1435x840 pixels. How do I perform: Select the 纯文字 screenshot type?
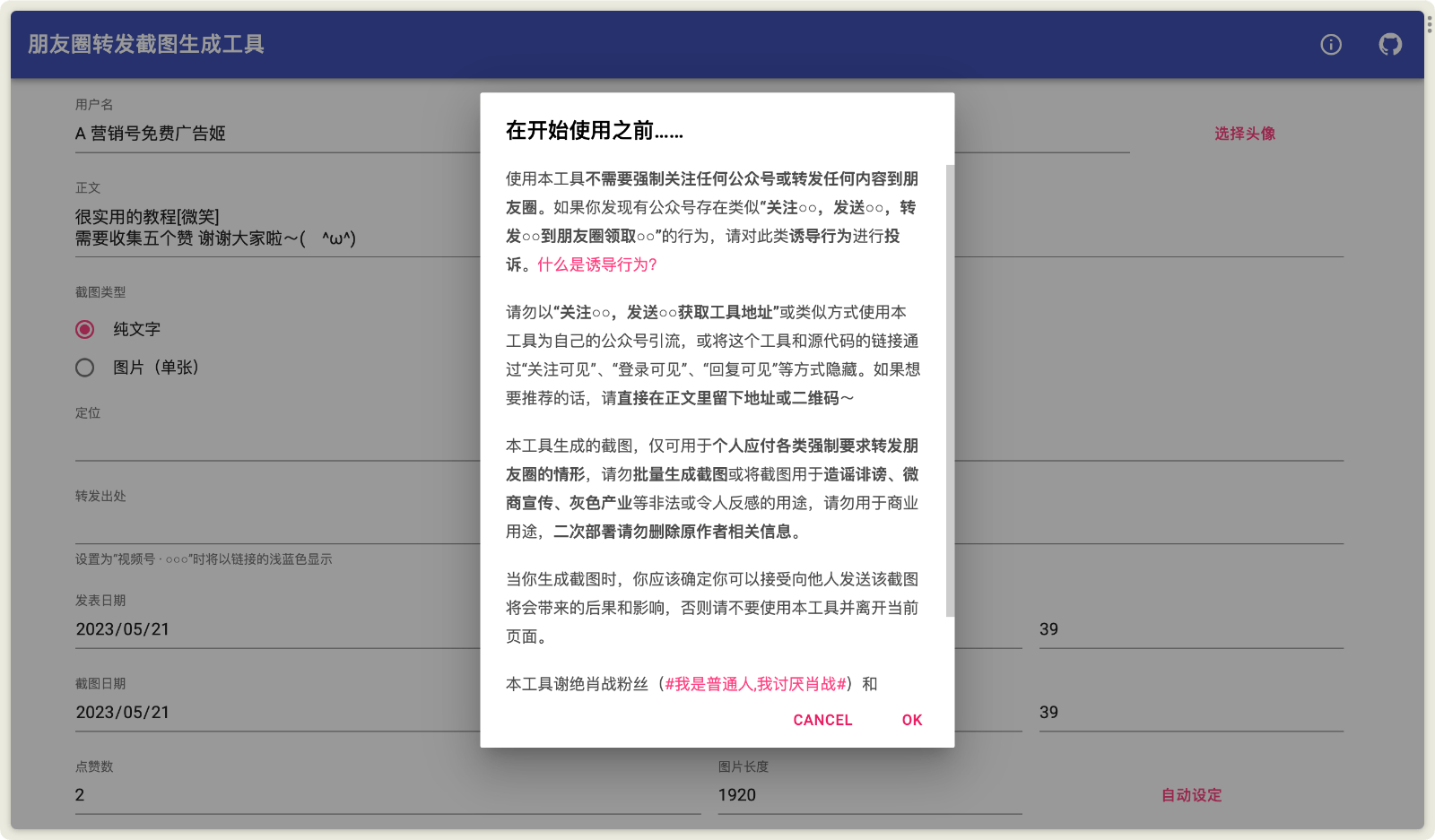coord(84,329)
